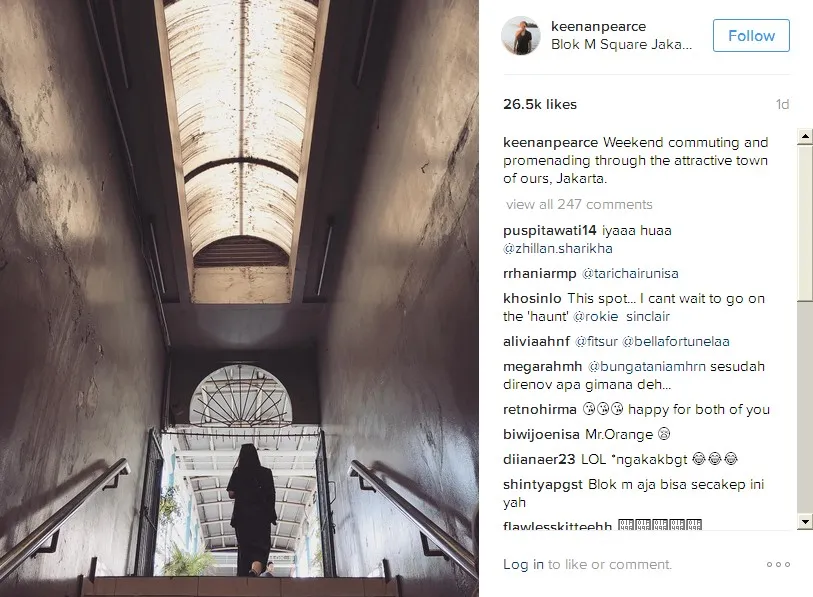Viewport: 813px width, 597px height.
Task: Open the @bungataniamhrn mention link
Action: click(x=647, y=366)
